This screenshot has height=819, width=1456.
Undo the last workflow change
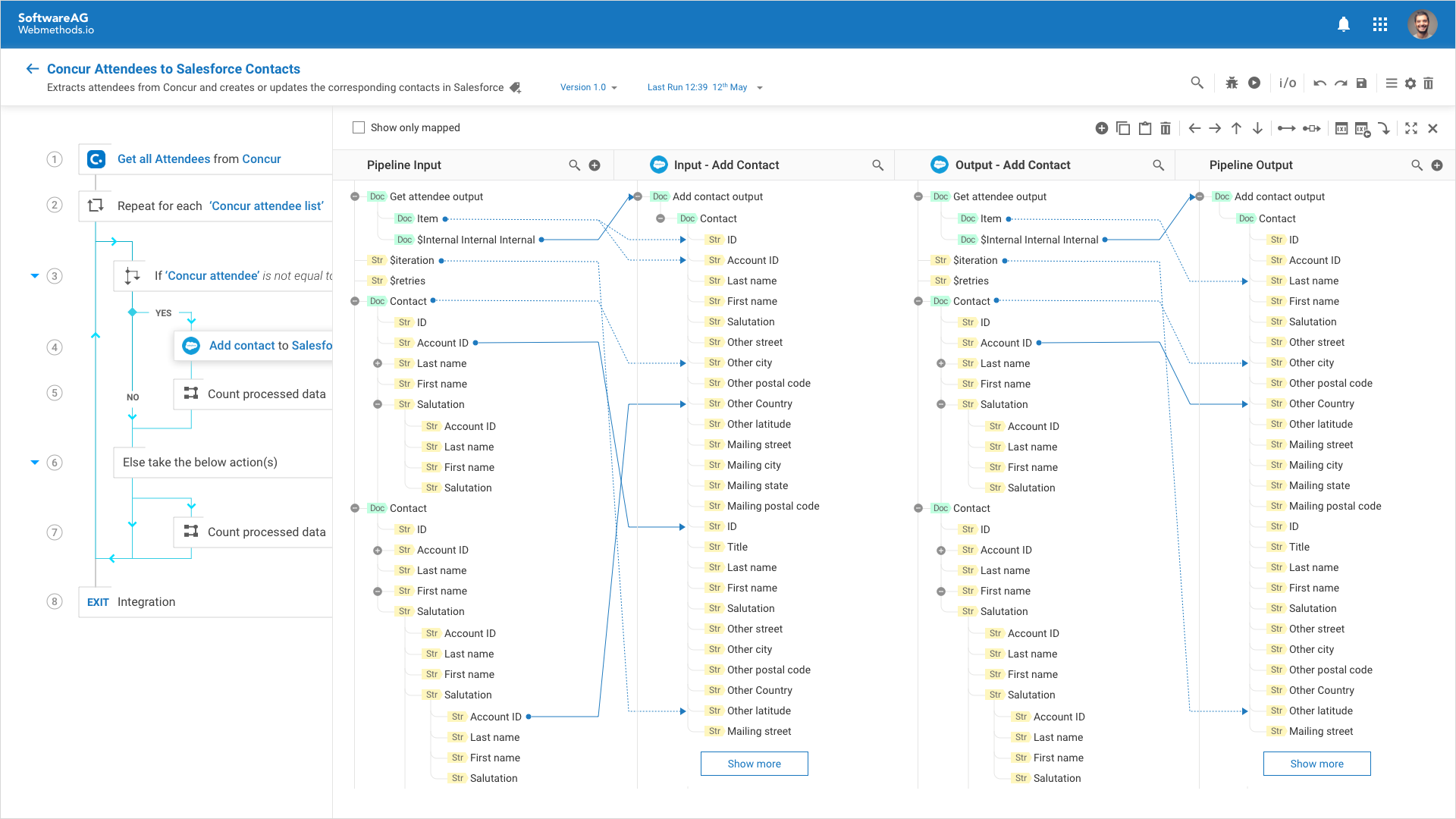1319,83
